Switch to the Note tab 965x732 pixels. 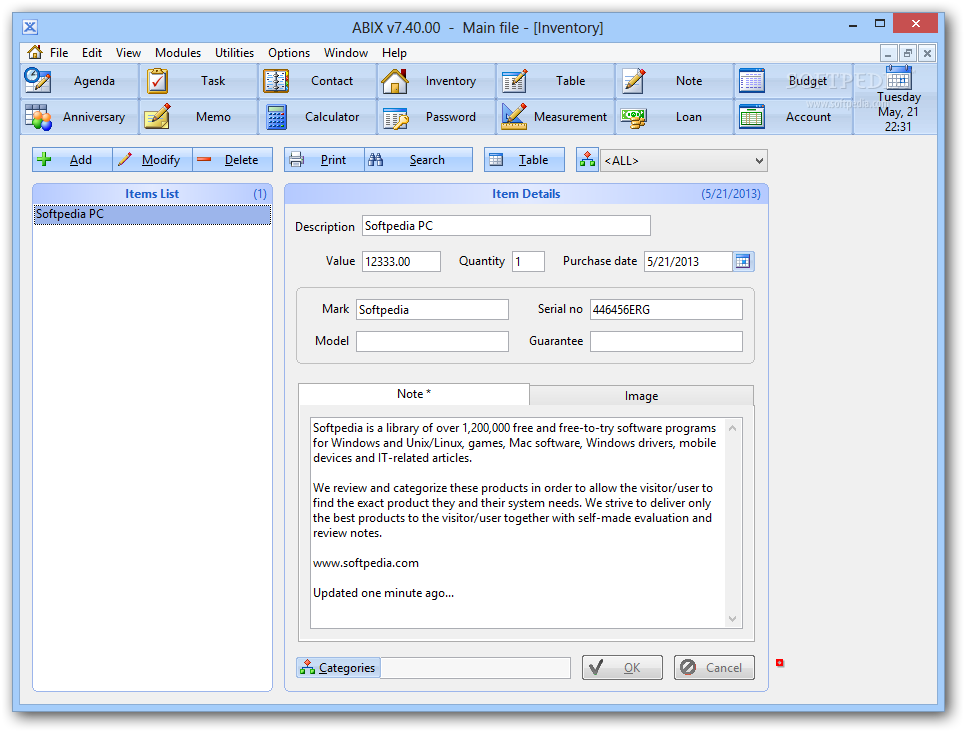tap(414, 394)
